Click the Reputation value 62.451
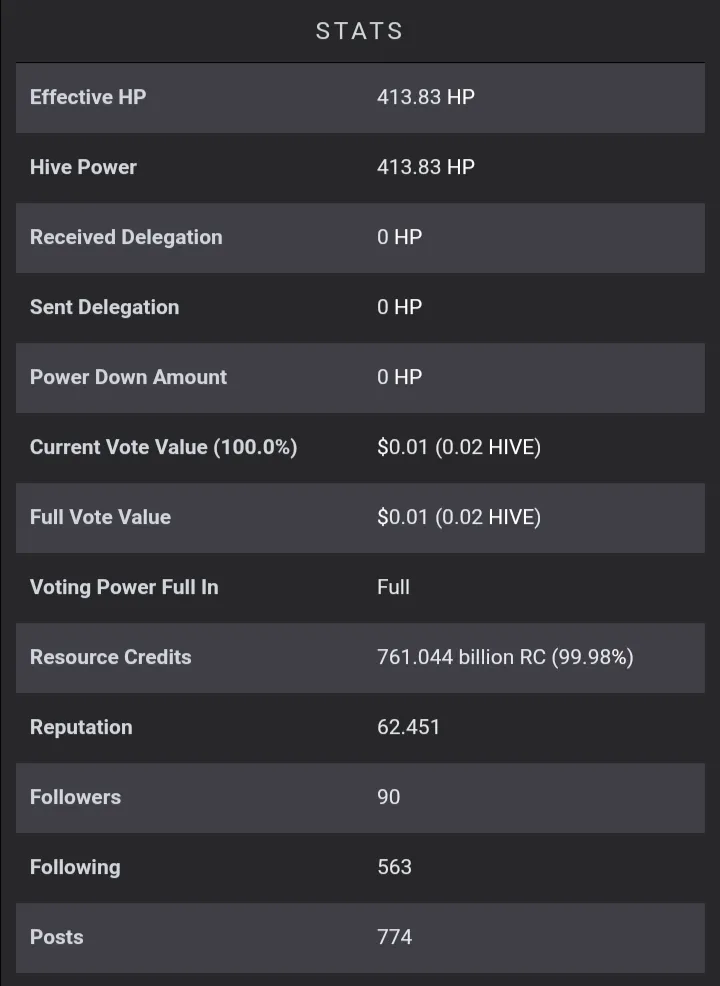The width and height of the screenshot is (720, 986). tap(408, 727)
